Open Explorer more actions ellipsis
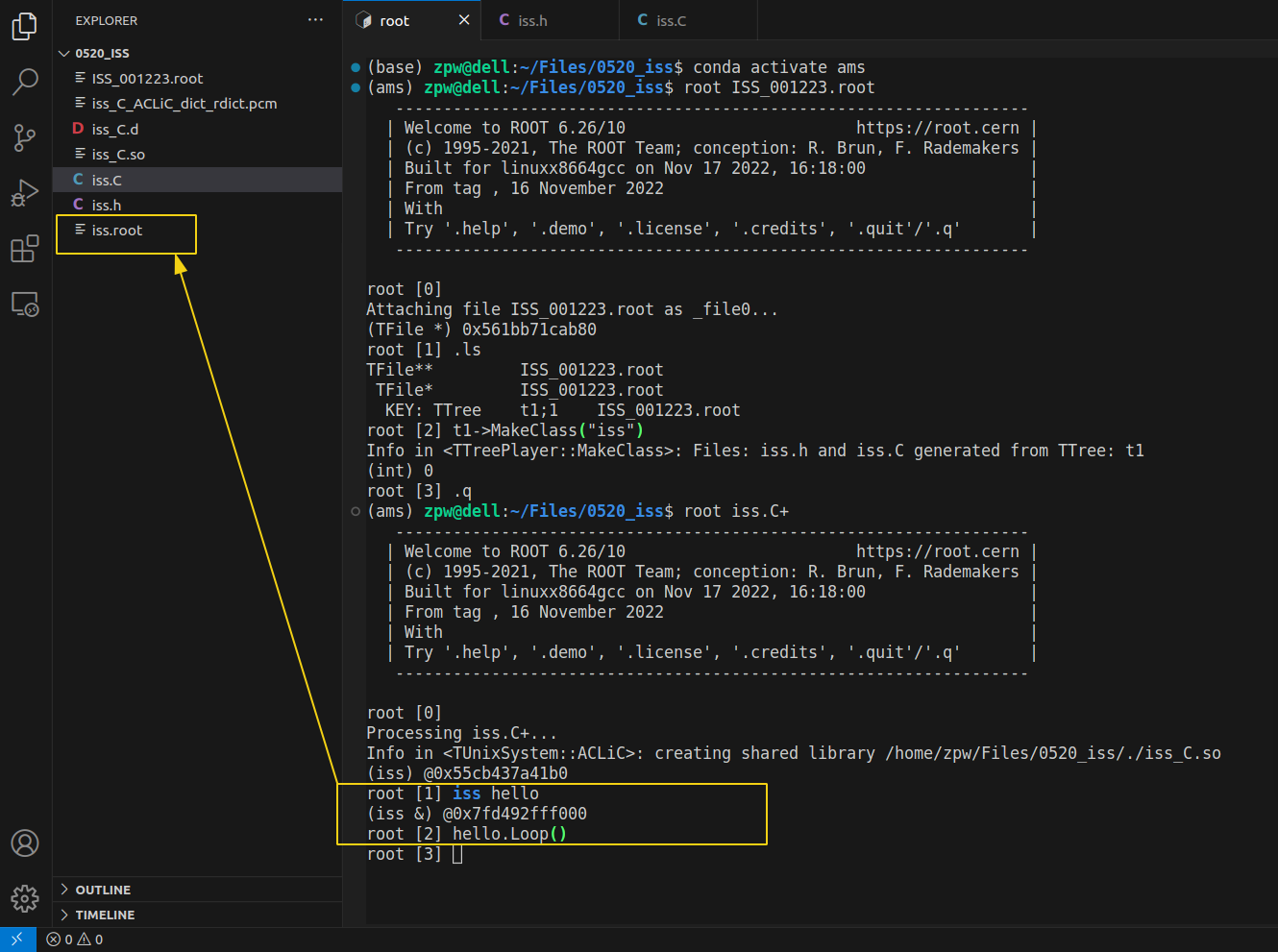This screenshot has width=1278, height=952. [315, 20]
